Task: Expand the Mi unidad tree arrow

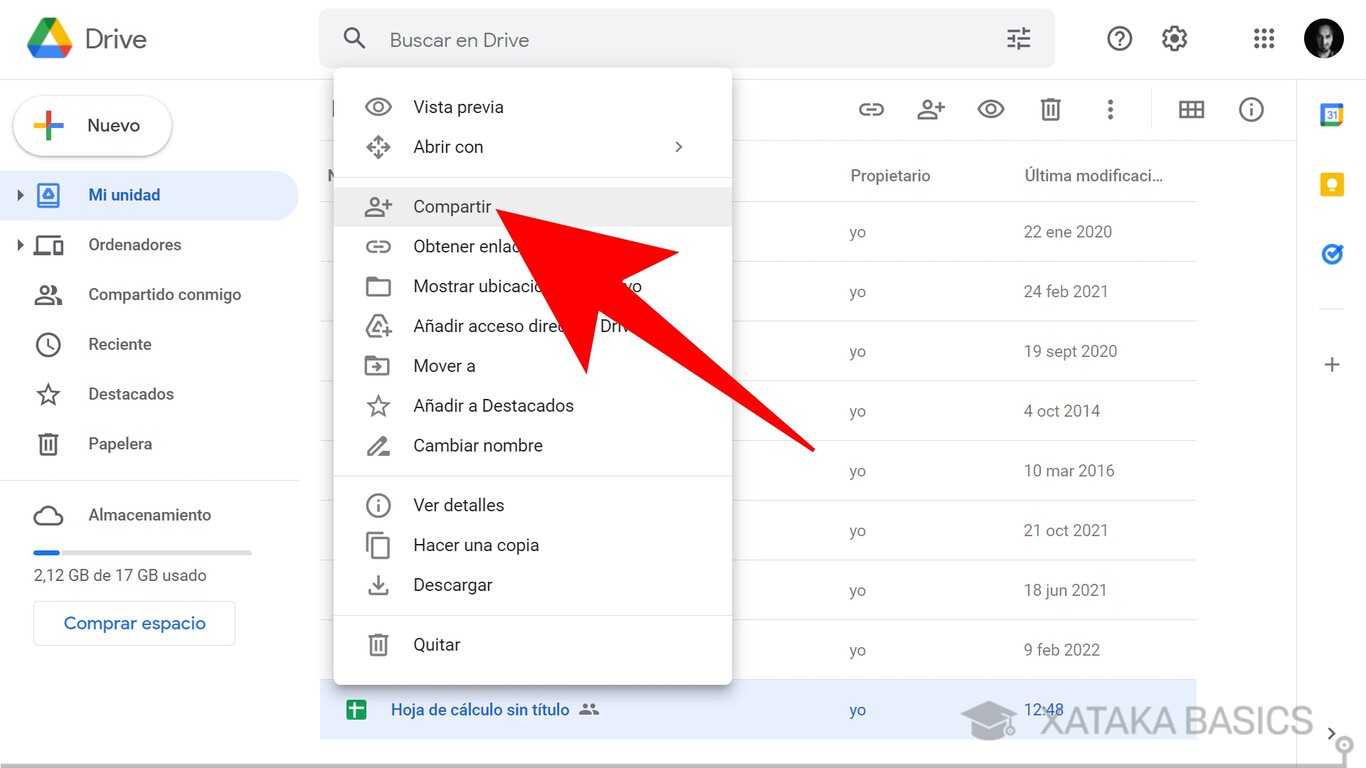Action: tap(20, 195)
